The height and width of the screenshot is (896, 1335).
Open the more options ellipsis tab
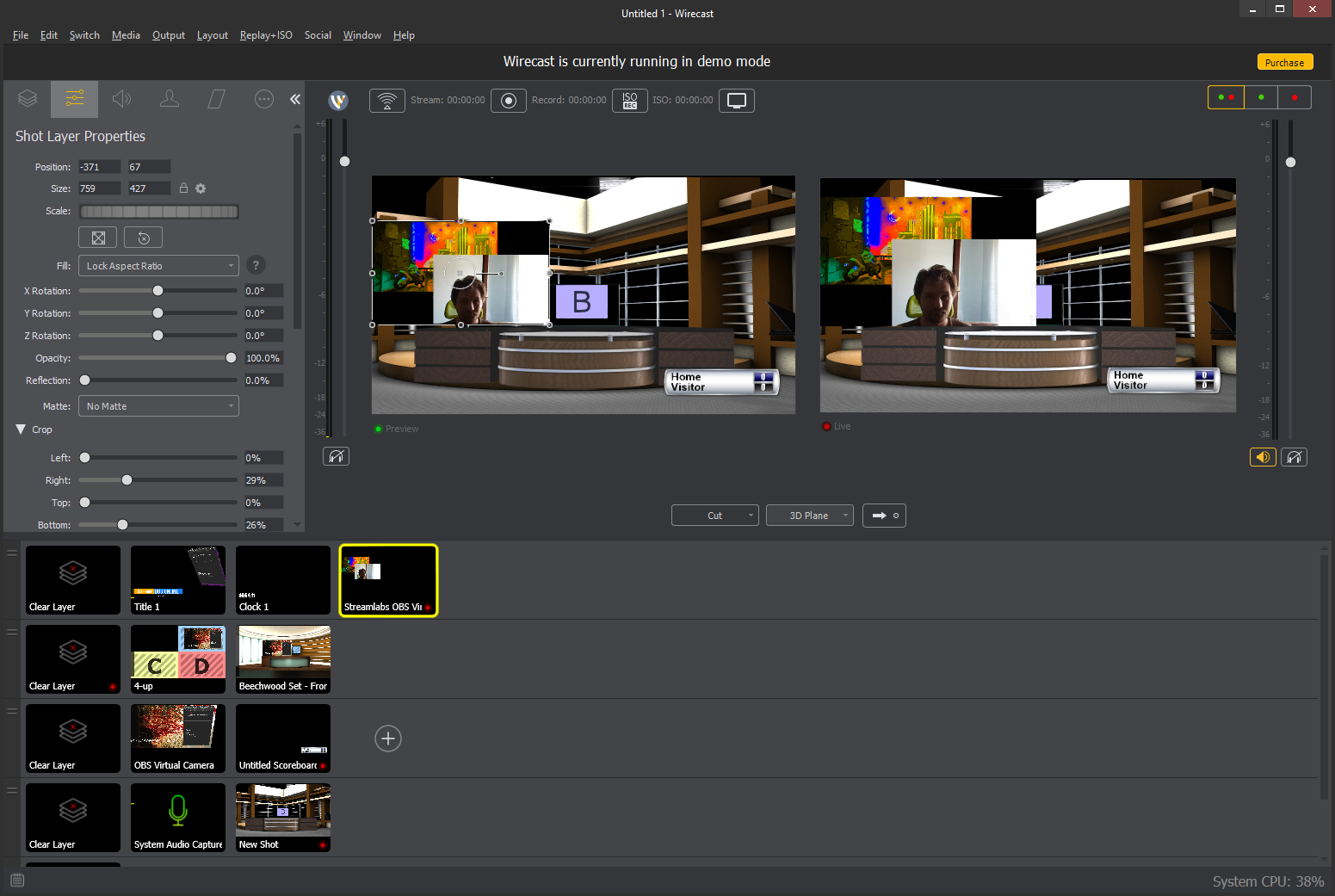(264, 99)
